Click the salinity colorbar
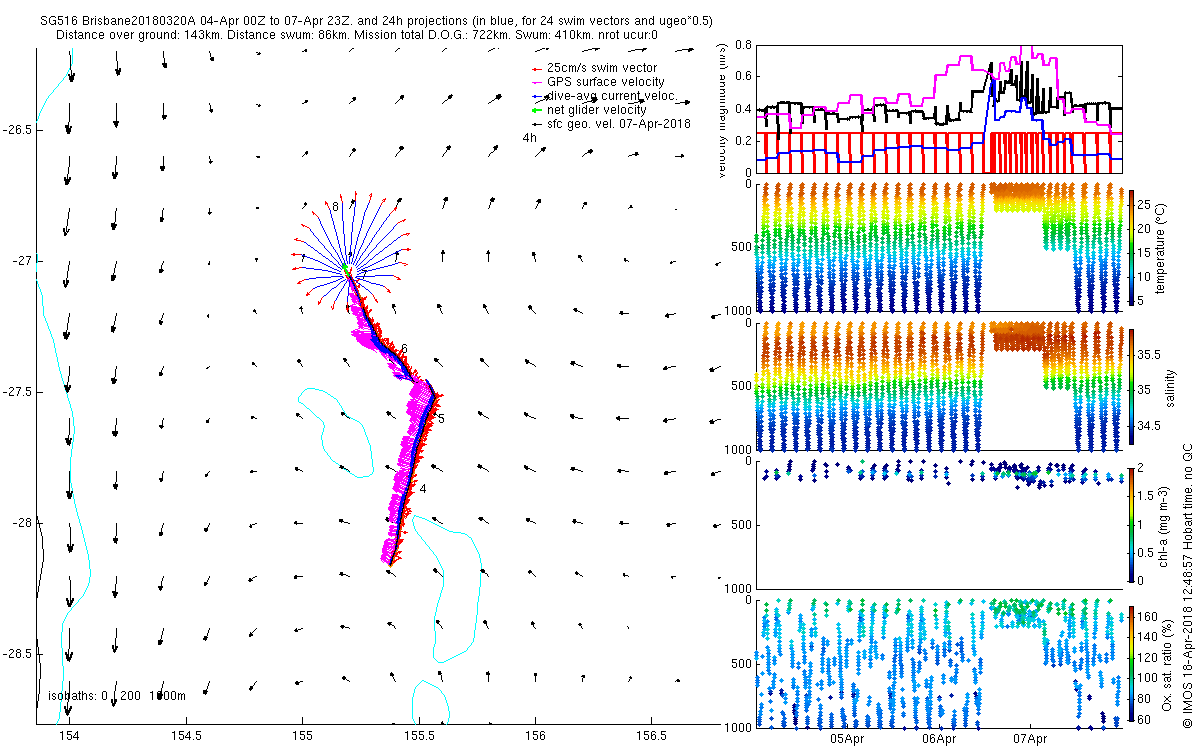This screenshot has width=1200, height=750. pyautogui.click(x=1131, y=385)
